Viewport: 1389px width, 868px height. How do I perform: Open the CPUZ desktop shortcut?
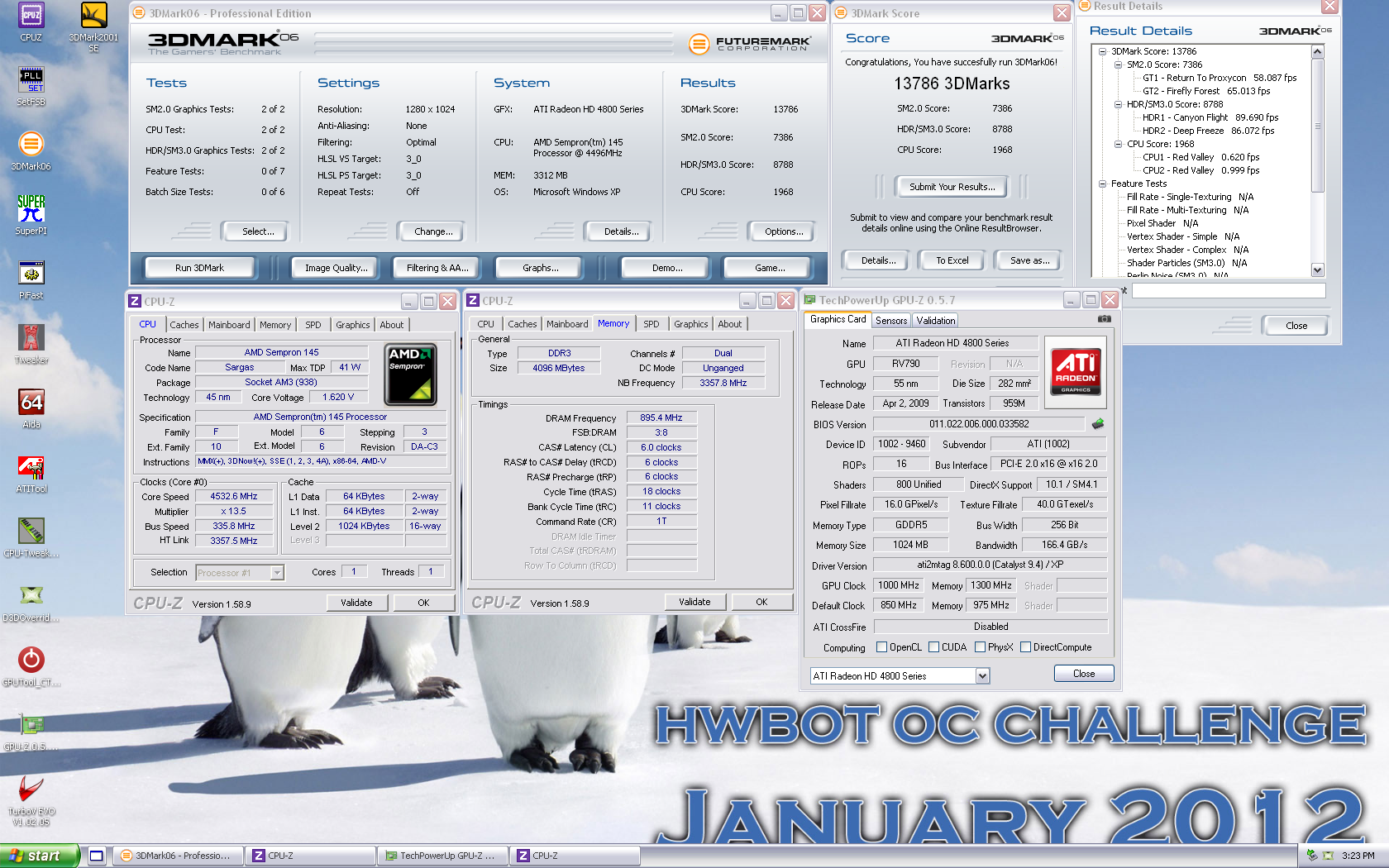31,21
